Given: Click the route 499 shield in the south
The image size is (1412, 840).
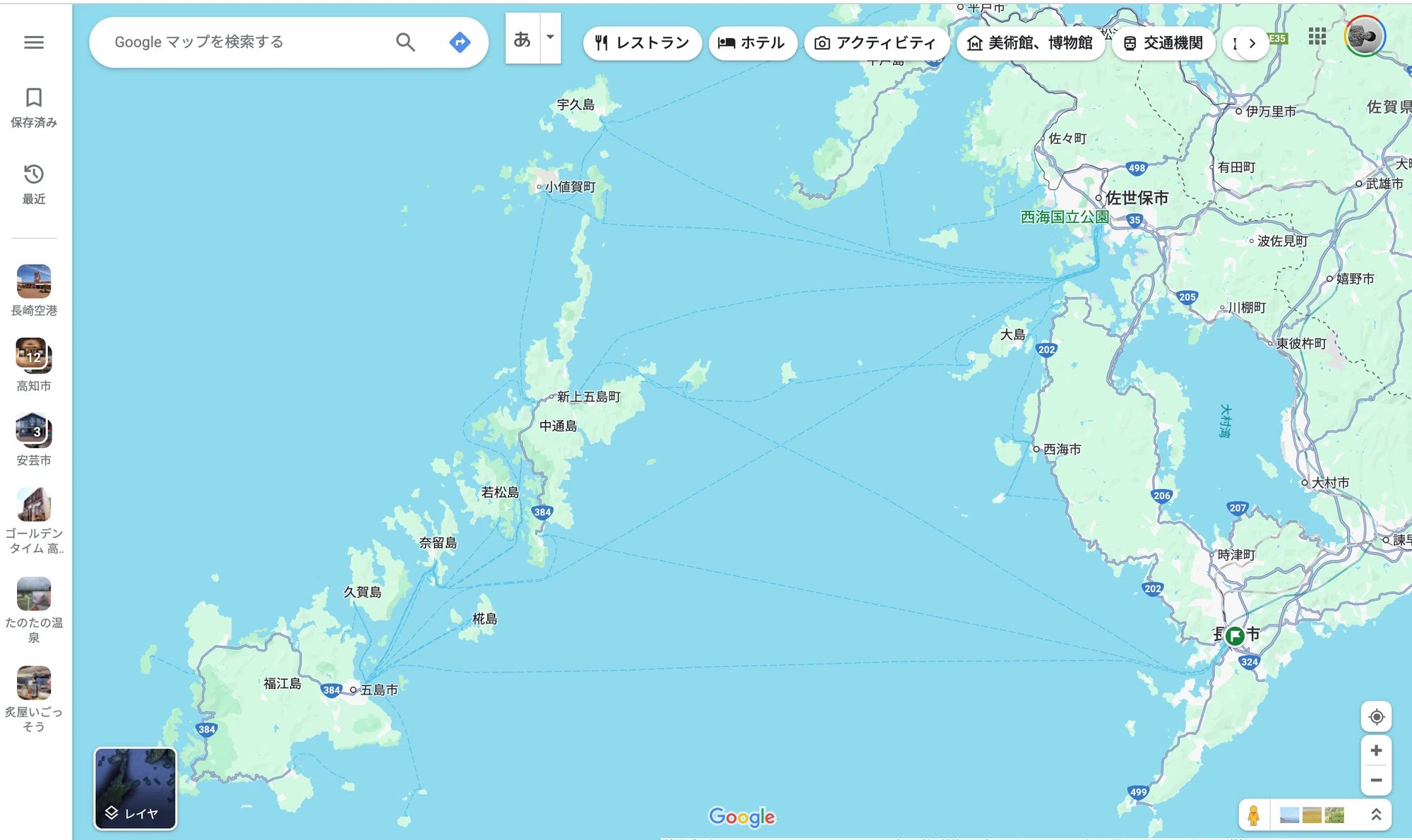Looking at the screenshot, I should coord(1138,792).
